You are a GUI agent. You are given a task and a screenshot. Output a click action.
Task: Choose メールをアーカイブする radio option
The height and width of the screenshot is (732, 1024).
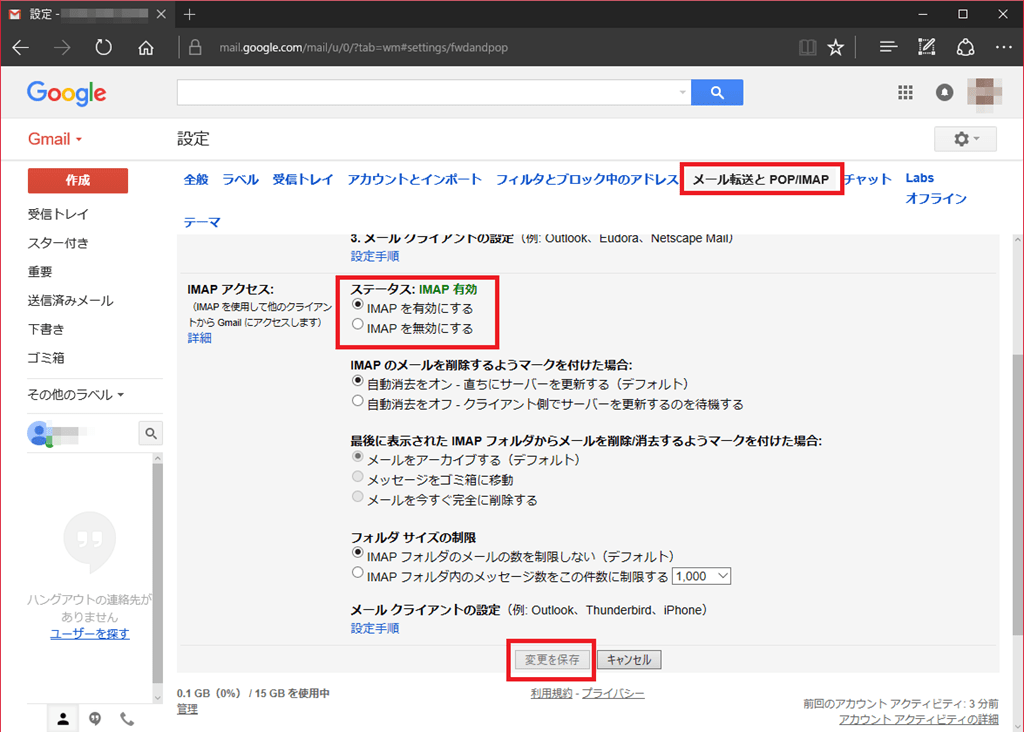click(x=357, y=456)
